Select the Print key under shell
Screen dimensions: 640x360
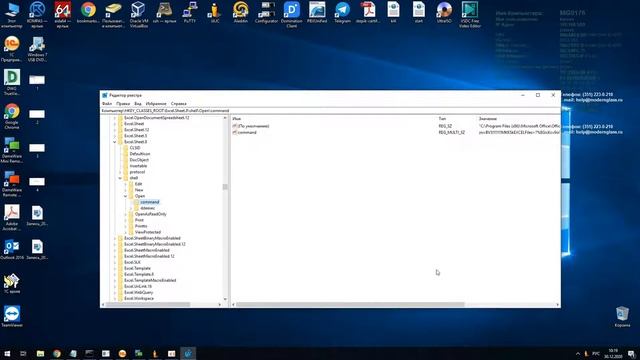tap(139, 220)
